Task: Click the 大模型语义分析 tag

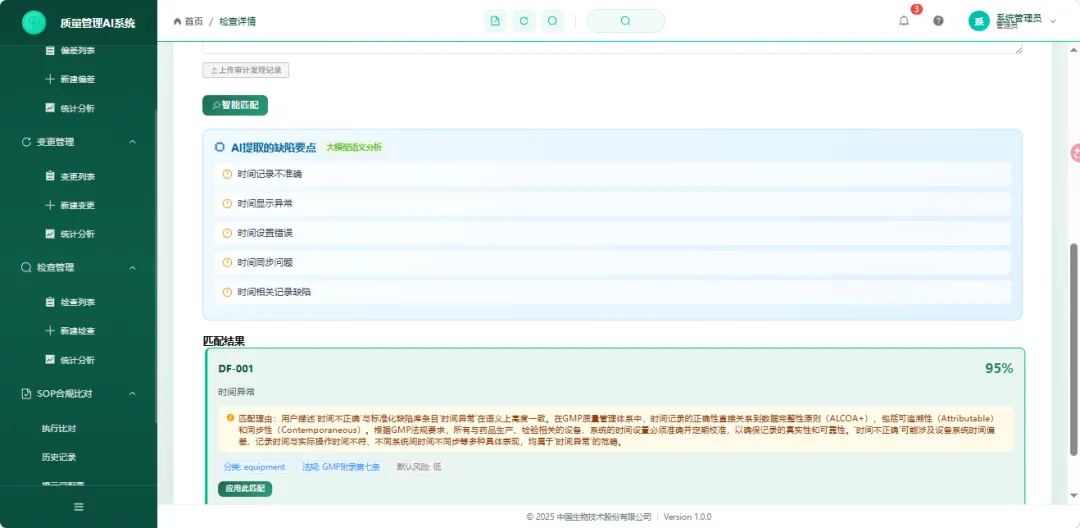Action: [354, 147]
